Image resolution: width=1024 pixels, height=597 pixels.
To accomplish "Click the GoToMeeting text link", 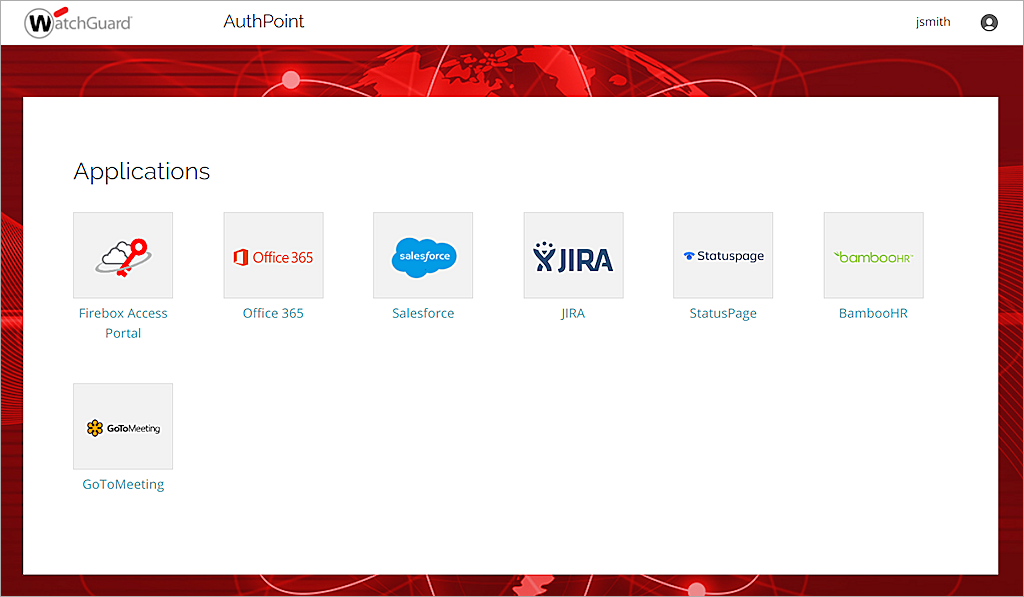I will coord(123,484).
